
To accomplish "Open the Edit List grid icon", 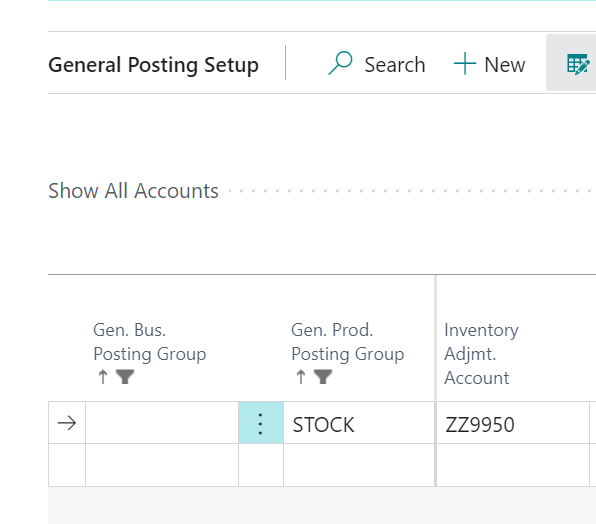I will point(578,64).
